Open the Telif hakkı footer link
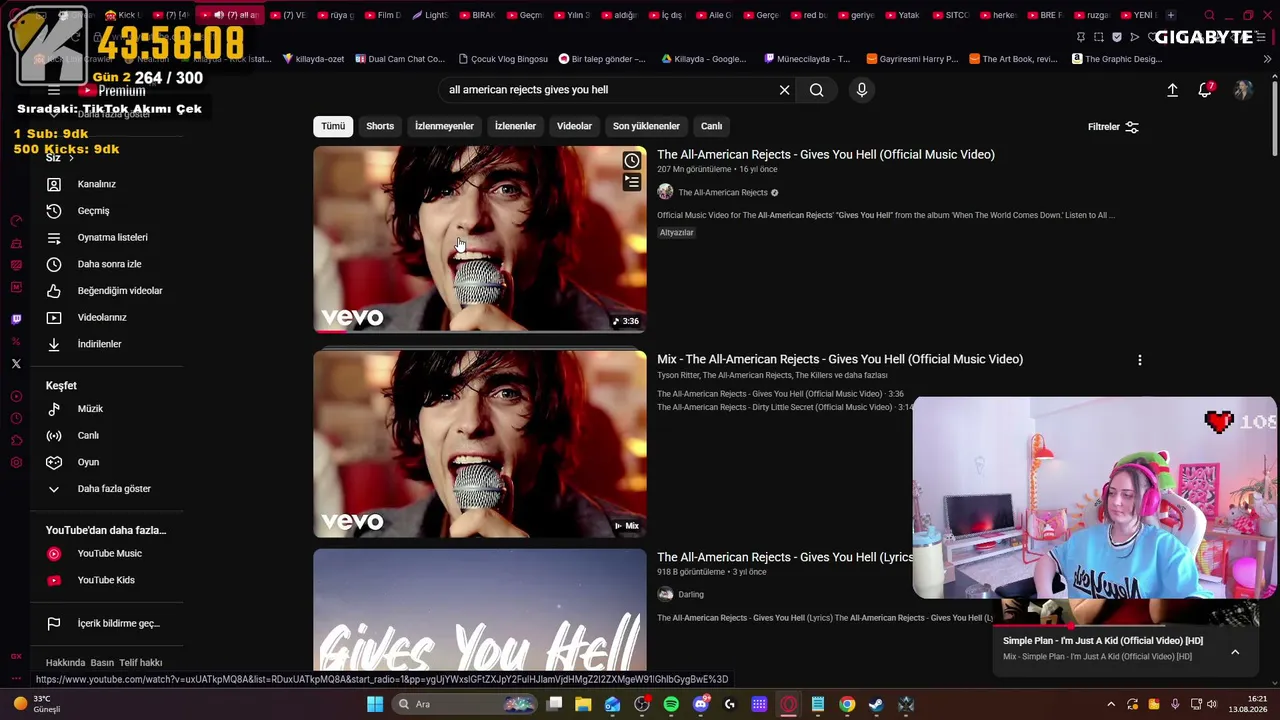The image size is (1280, 720). coord(141,663)
